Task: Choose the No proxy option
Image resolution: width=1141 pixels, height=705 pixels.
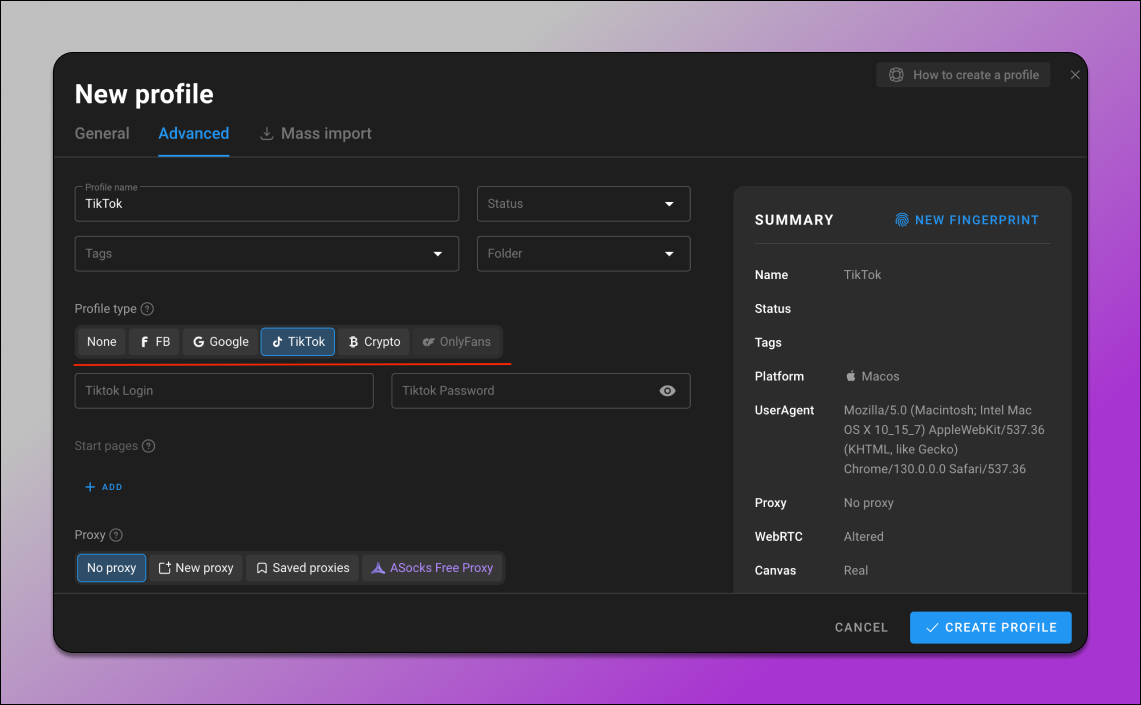Action: pos(111,568)
